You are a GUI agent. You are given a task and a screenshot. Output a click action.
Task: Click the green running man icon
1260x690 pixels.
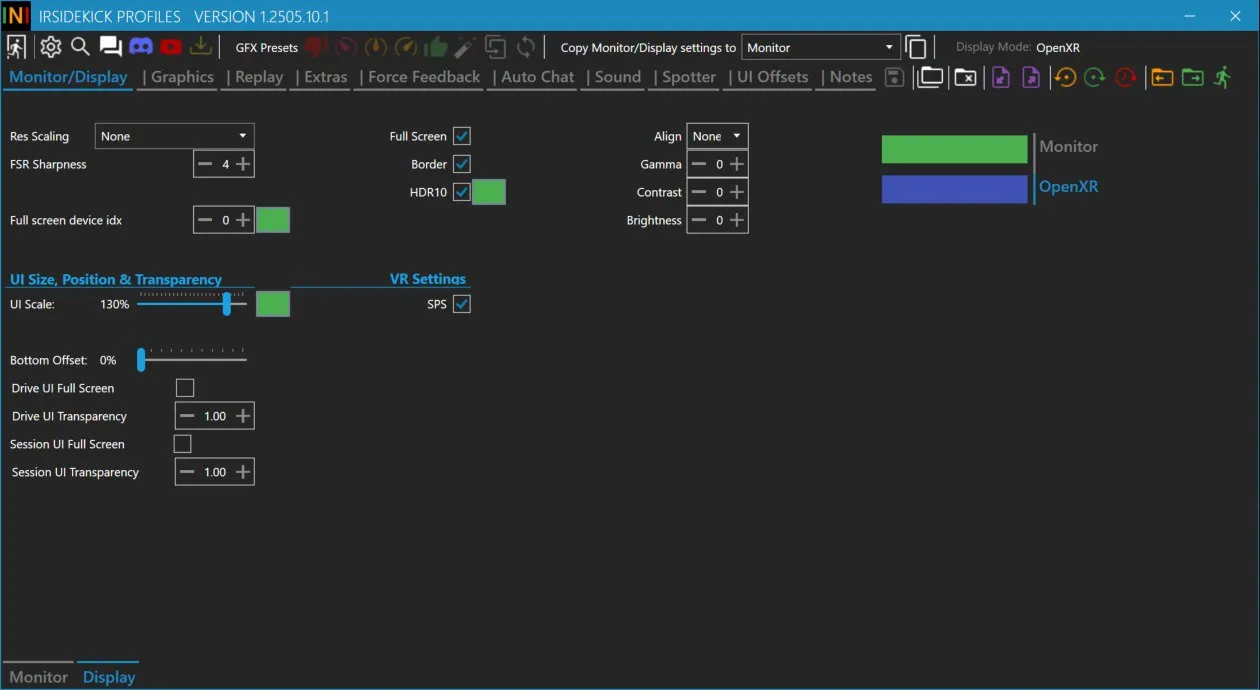pyautogui.click(x=1222, y=77)
